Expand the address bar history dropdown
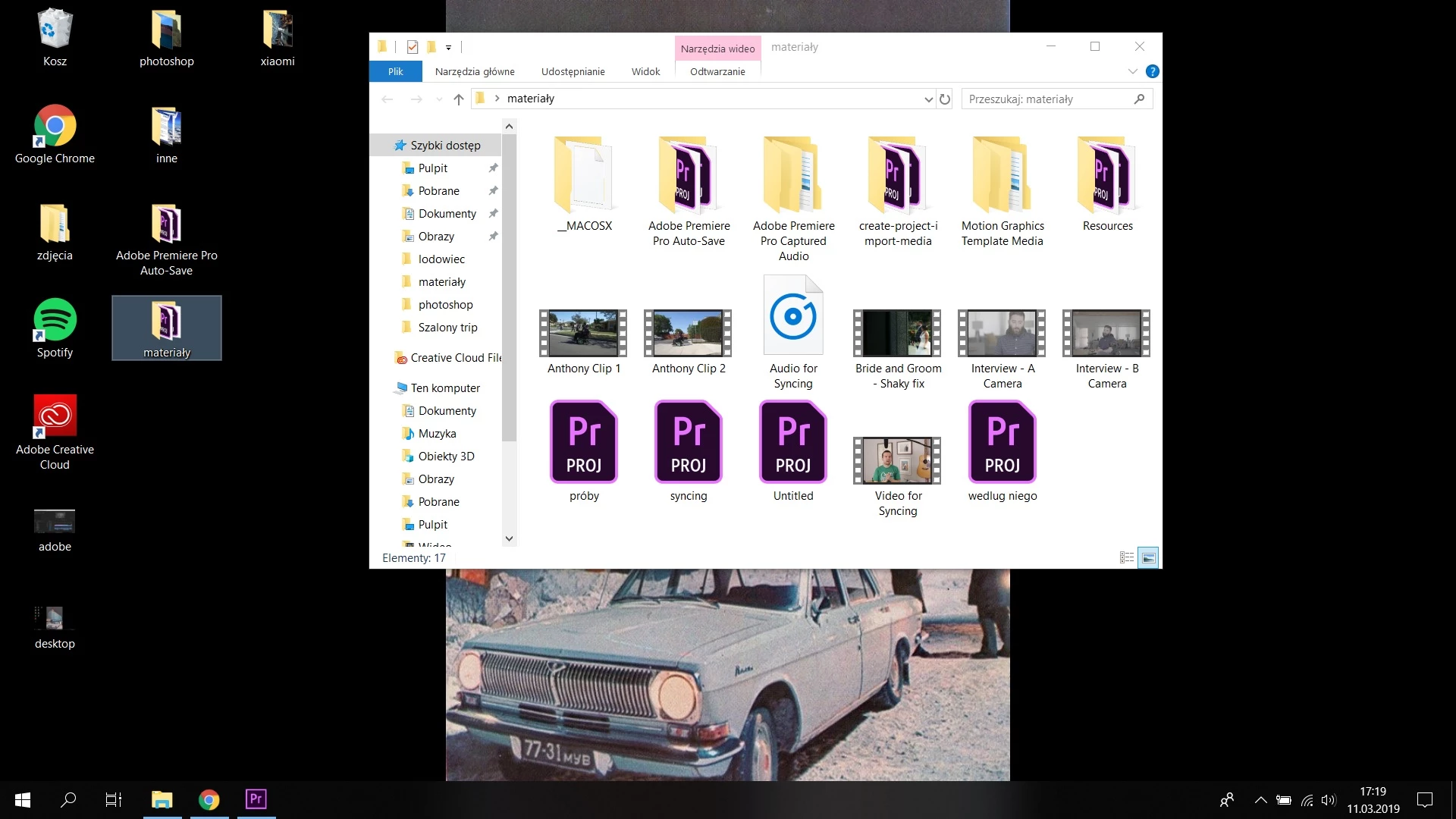Viewport: 1456px width, 819px height. (x=928, y=99)
